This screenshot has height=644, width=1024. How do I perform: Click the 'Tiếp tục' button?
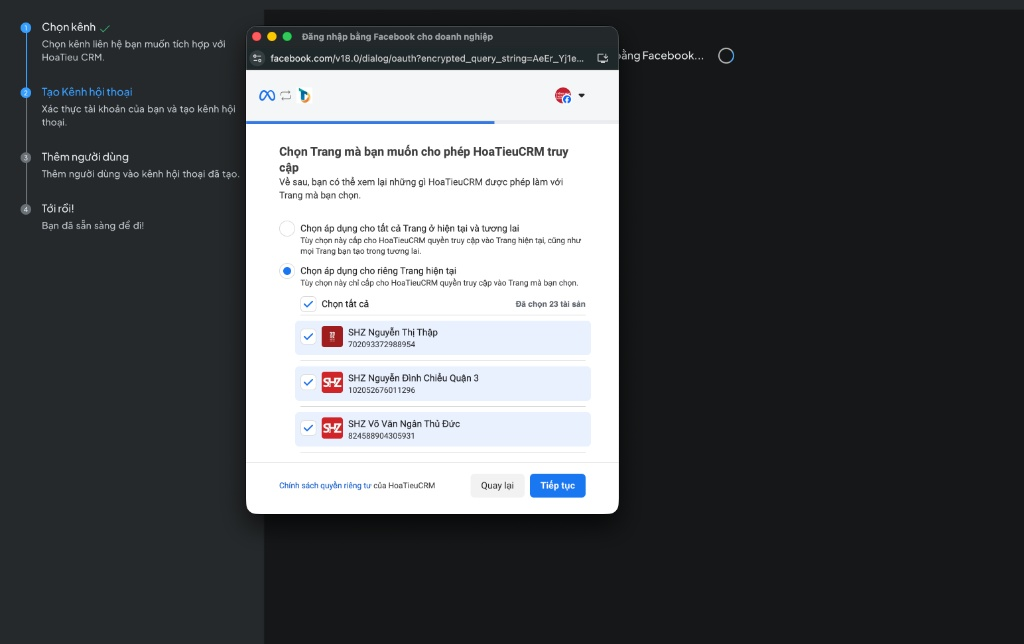(x=557, y=485)
